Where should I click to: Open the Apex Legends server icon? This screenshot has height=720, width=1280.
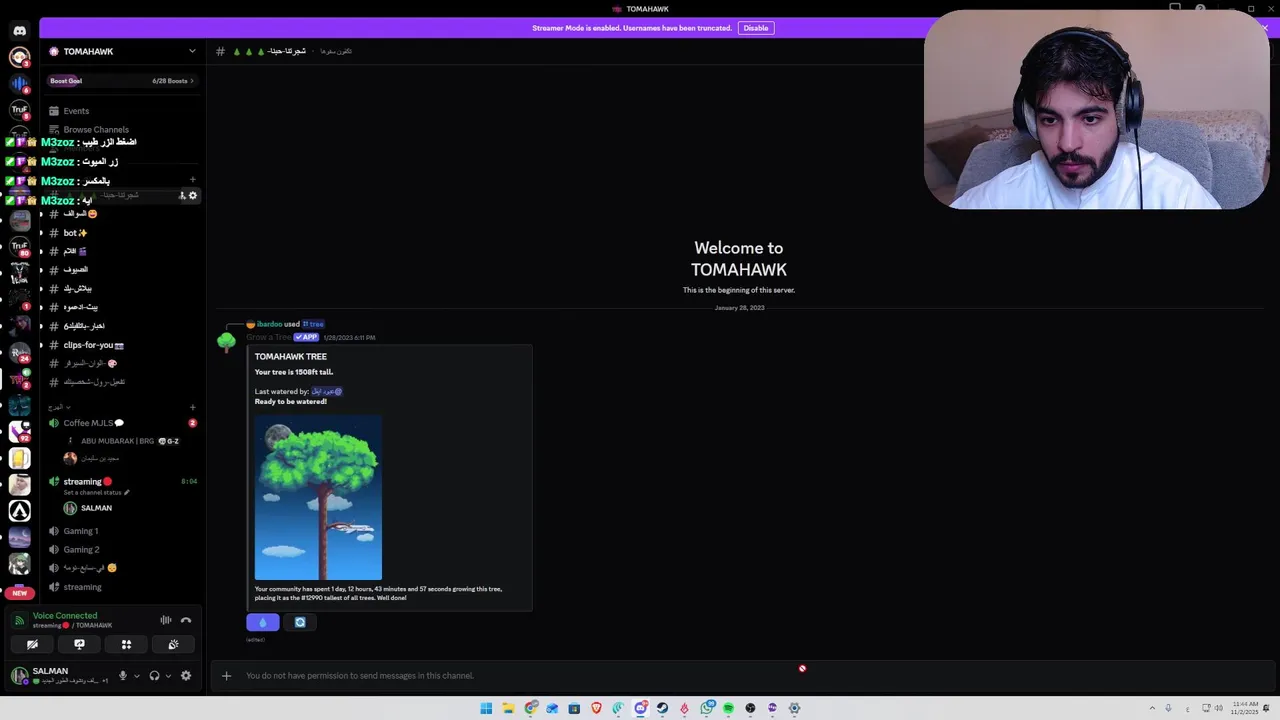coord(19,511)
